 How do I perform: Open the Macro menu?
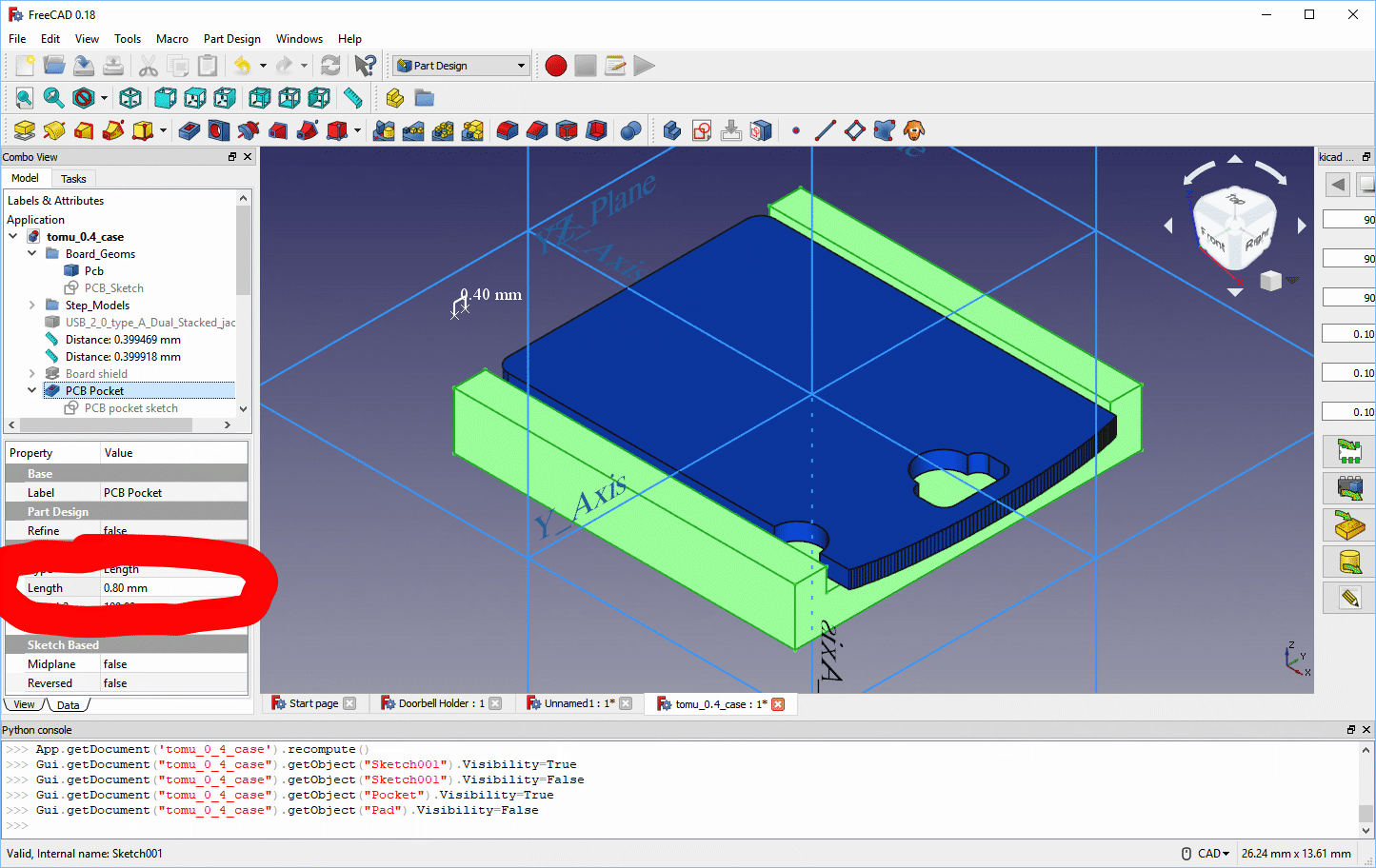(171, 39)
